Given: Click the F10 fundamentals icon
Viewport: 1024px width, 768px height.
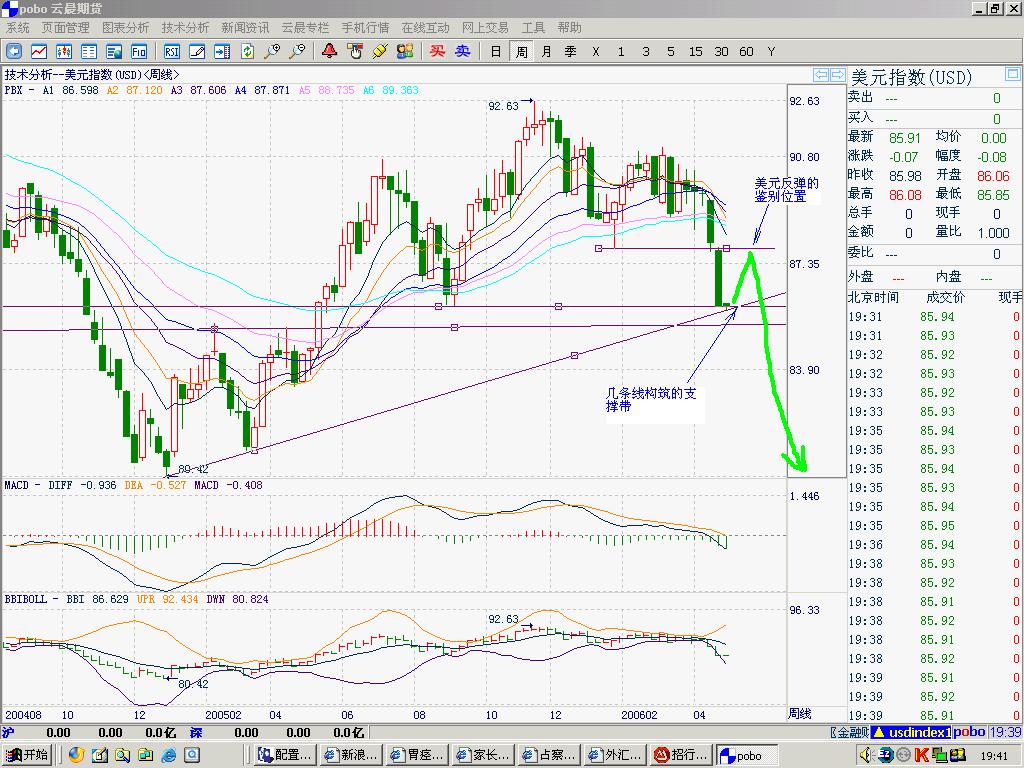Looking at the screenshot, I should 139,51.
